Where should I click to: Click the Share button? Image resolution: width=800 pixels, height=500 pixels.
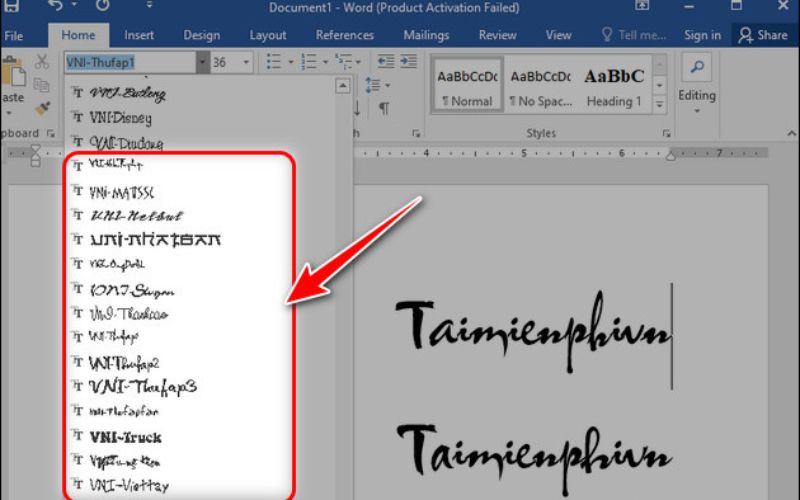(x=763, y=35)
